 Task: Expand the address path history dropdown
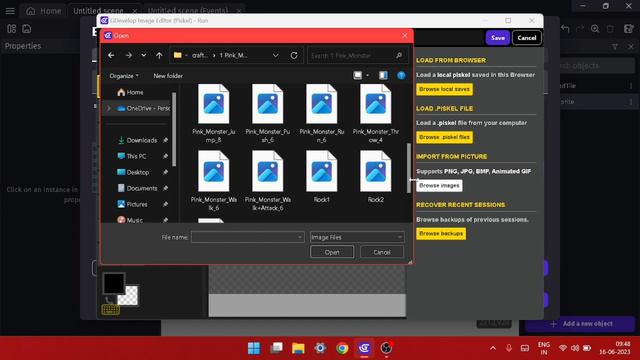pyautogui.click(x=276, y=55)
